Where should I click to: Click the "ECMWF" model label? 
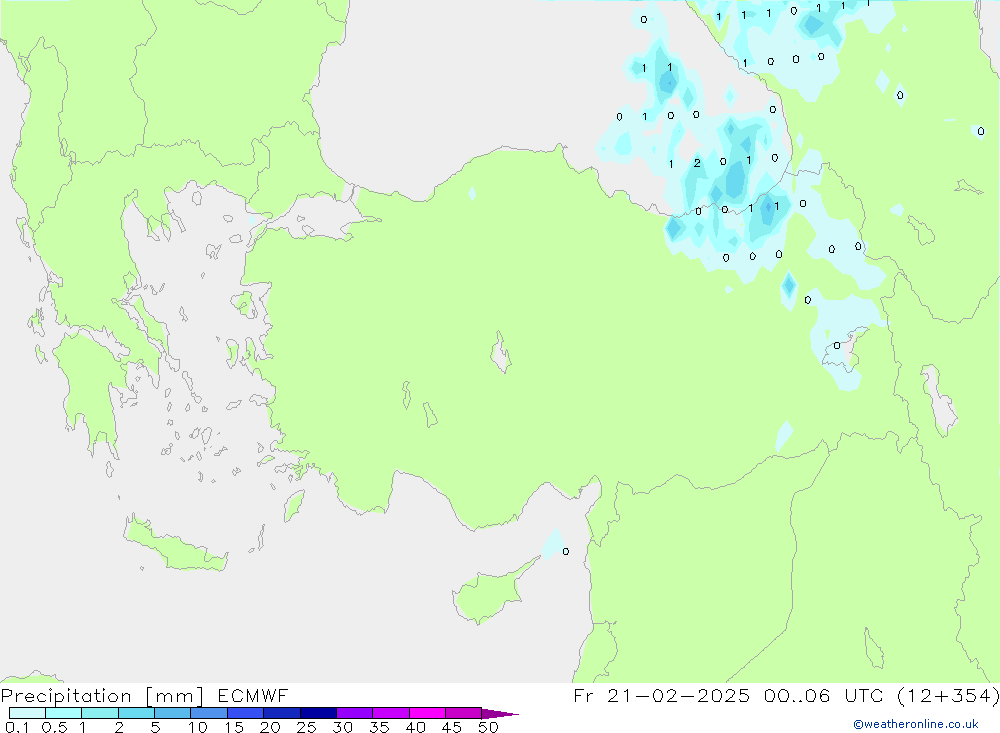(253, 695)
